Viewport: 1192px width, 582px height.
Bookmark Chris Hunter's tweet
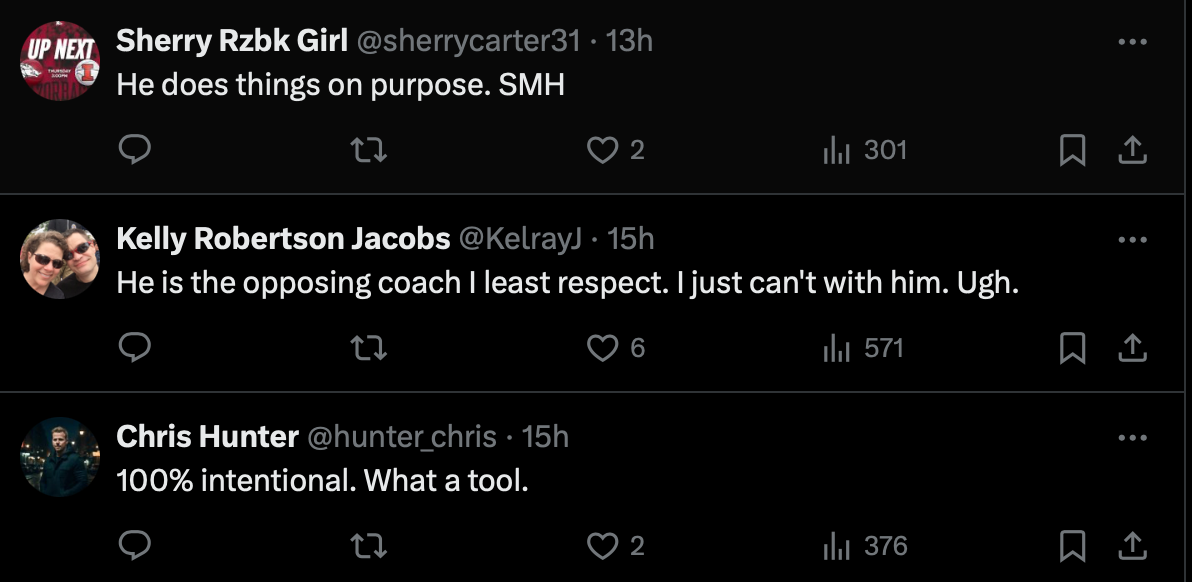(1072, 545)
